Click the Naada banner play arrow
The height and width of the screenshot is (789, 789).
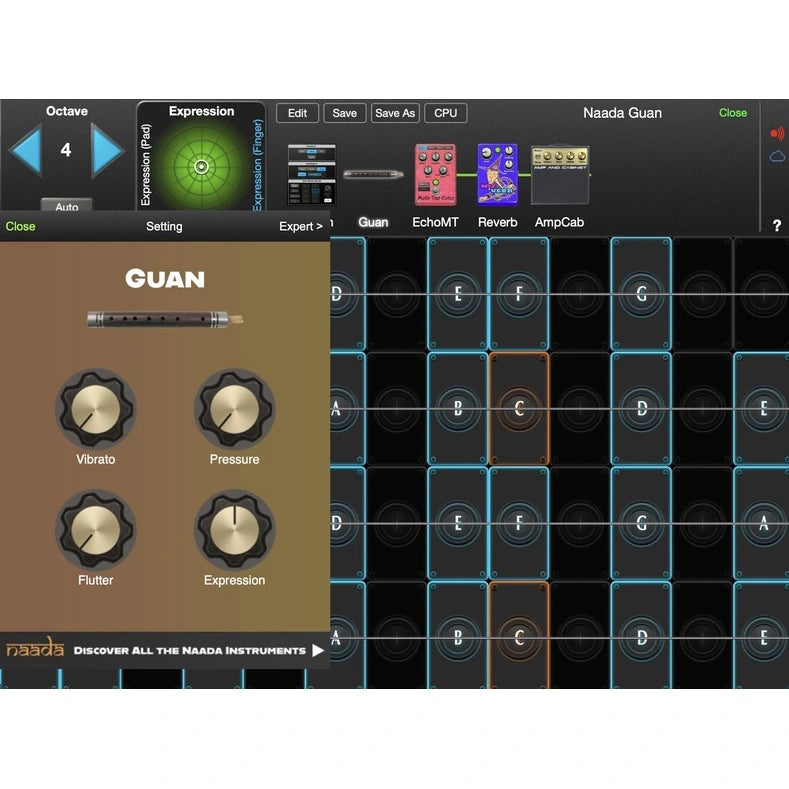(318, 651)
